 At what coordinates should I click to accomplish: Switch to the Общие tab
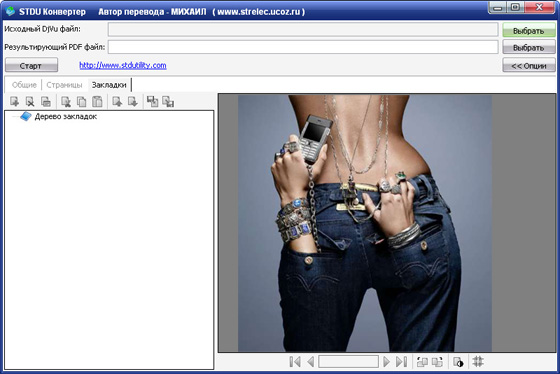tap(24, 85)
